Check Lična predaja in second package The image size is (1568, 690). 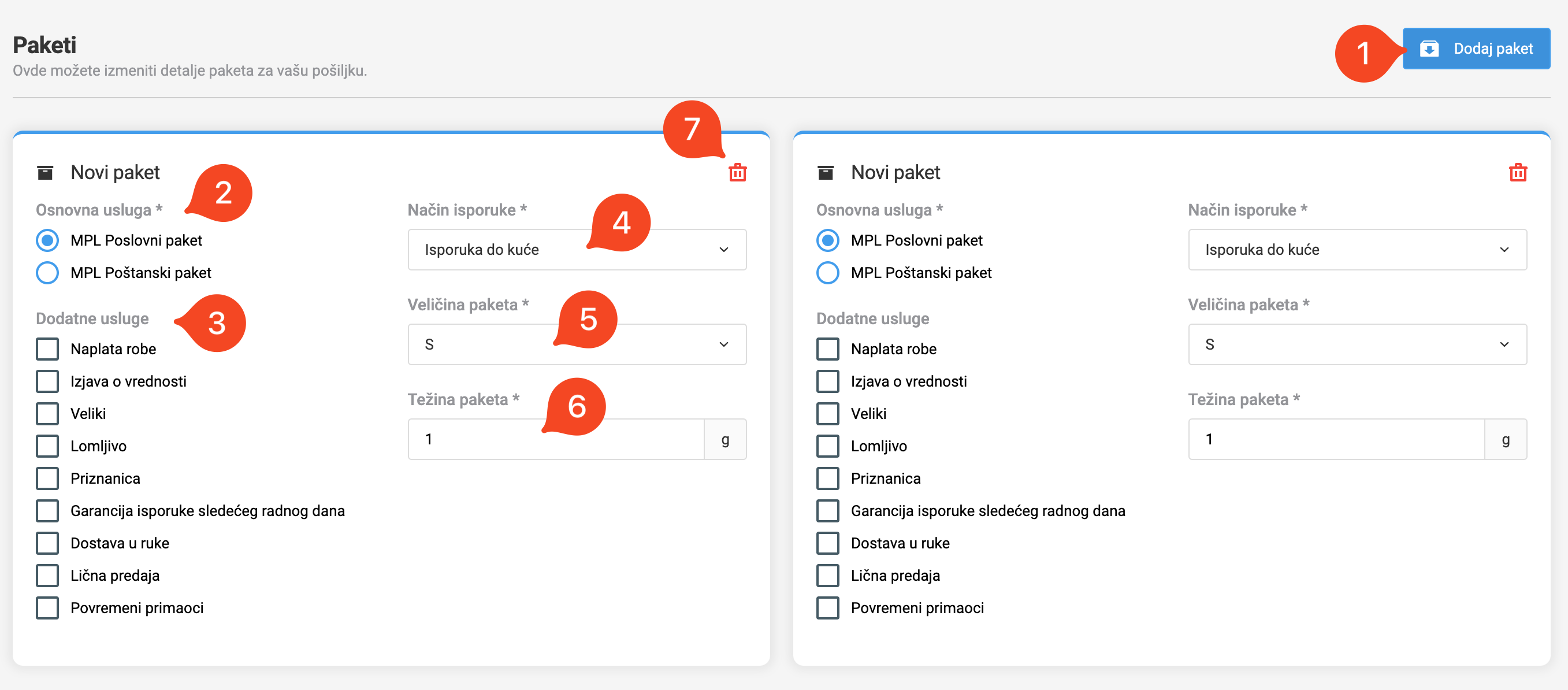[x=828, y=576]
